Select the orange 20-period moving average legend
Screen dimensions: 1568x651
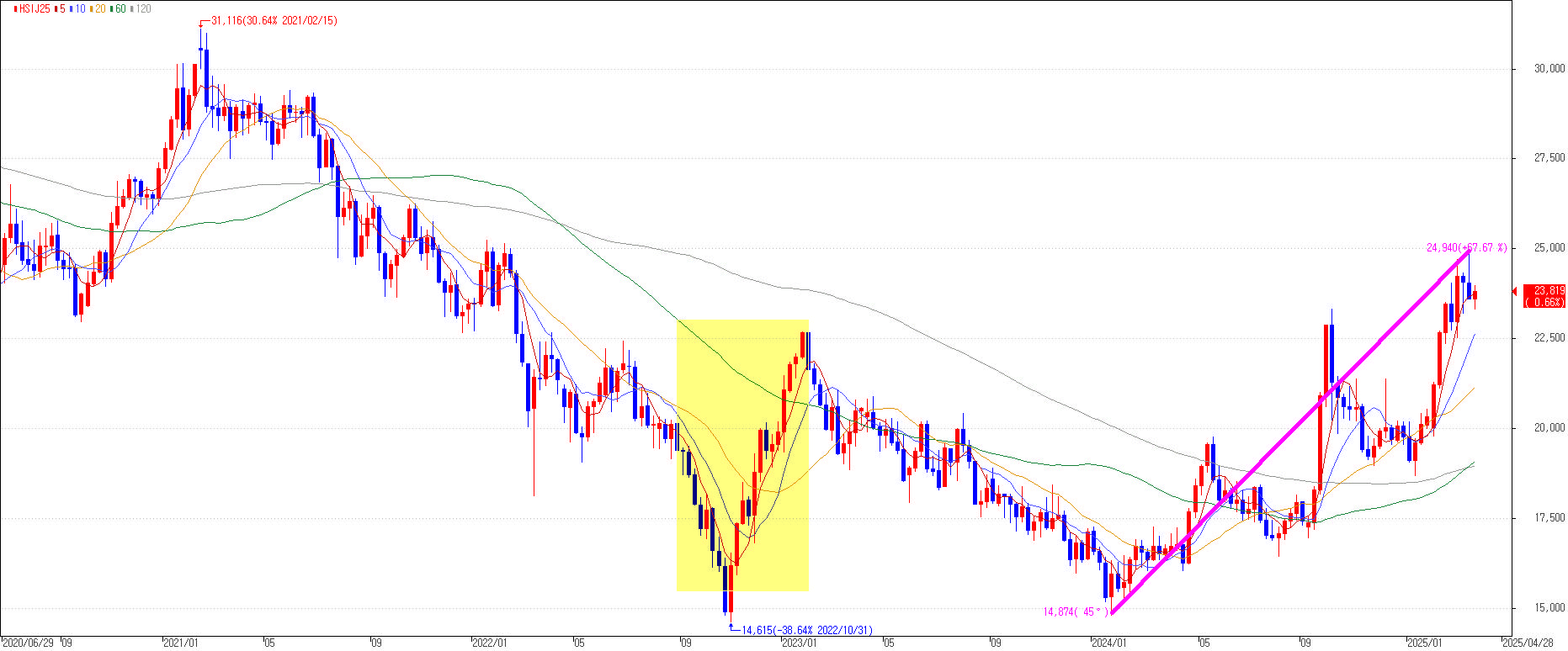(99, 8)
